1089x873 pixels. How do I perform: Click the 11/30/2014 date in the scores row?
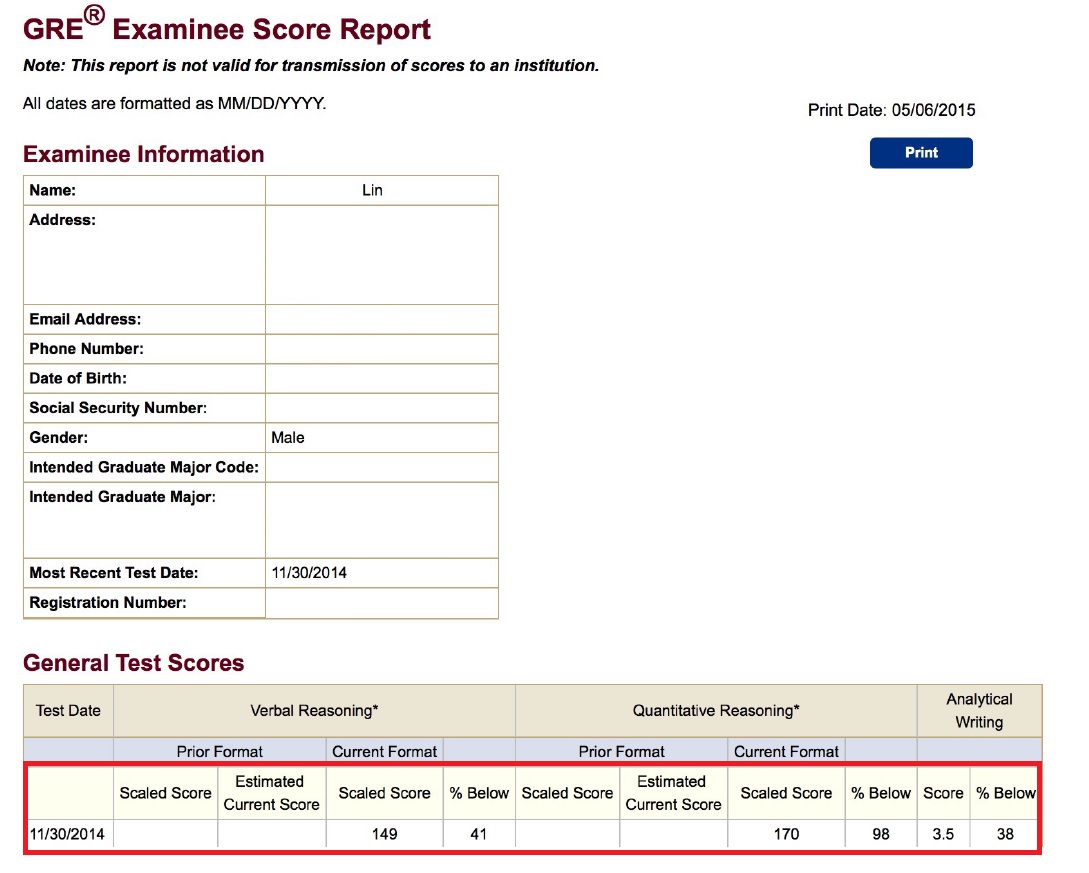tap(67, 834)
